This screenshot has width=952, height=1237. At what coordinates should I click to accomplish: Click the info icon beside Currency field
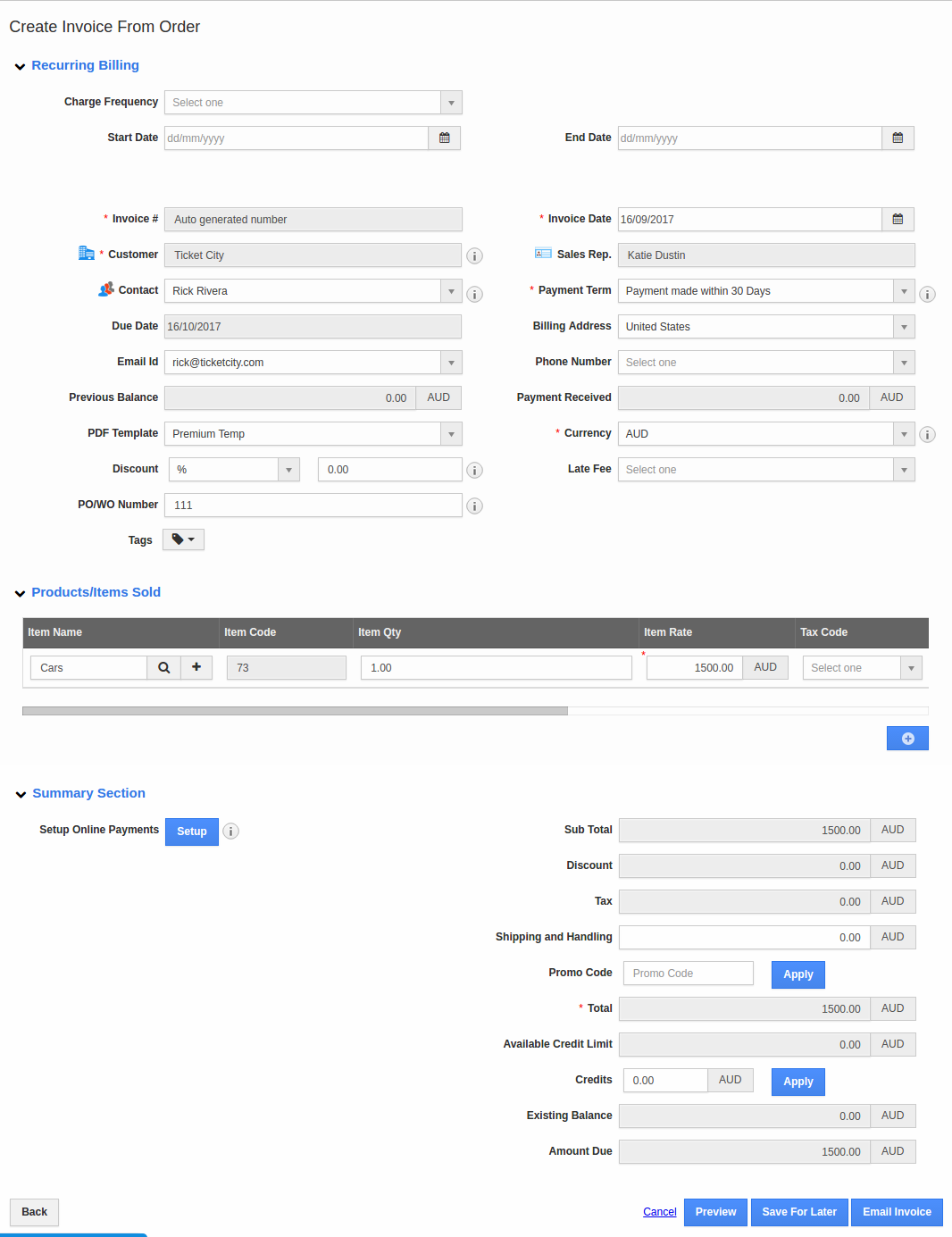pos(928,435)
